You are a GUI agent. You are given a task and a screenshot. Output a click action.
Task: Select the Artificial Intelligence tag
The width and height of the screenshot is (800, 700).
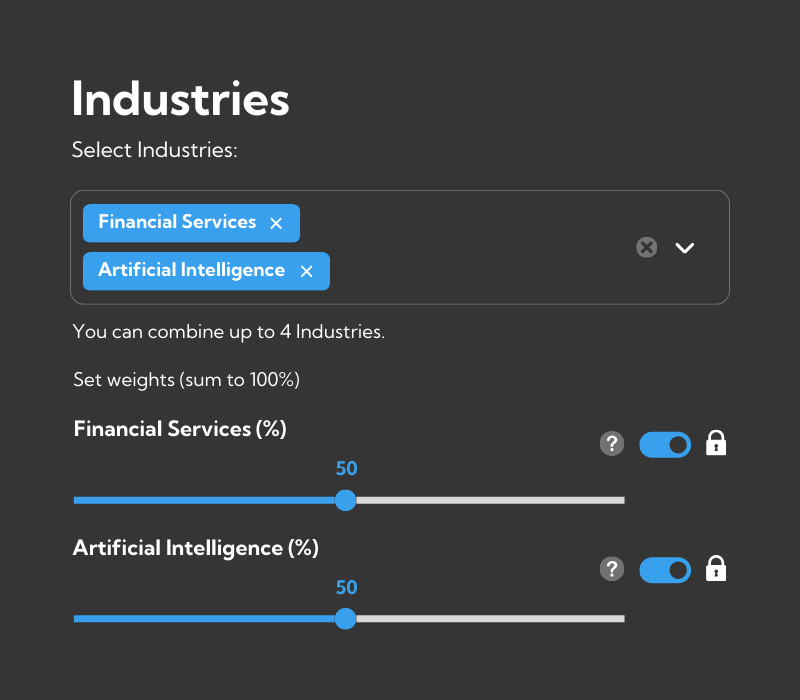[190, 270]
